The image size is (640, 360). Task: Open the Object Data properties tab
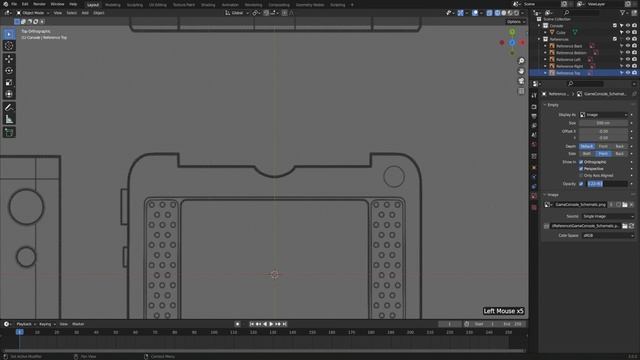point(534,196)
